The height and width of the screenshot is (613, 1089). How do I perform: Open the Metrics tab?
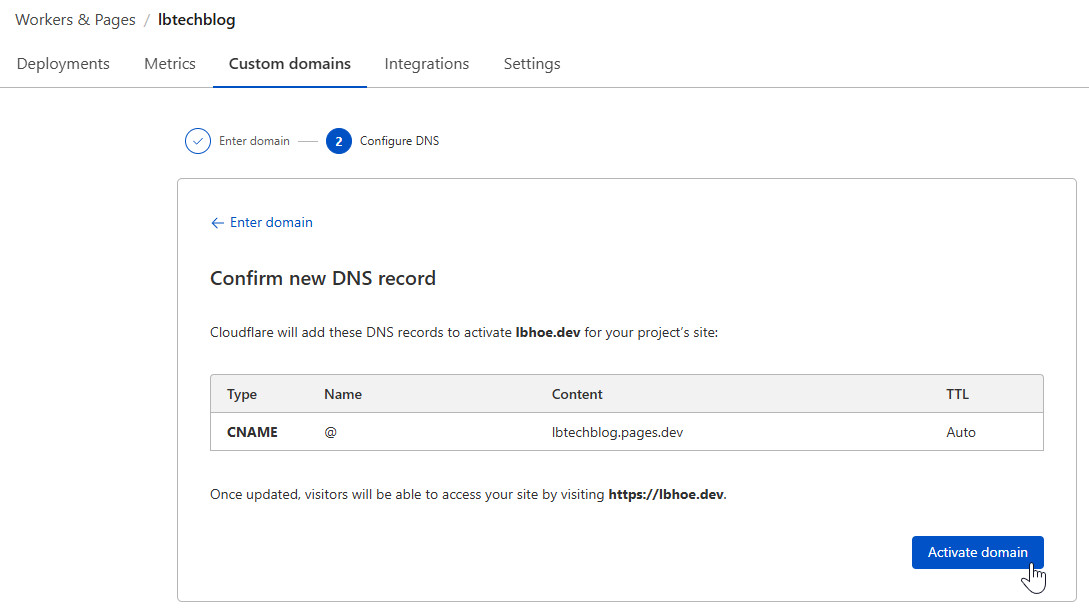pyautogui.click(x=170, y=64)
